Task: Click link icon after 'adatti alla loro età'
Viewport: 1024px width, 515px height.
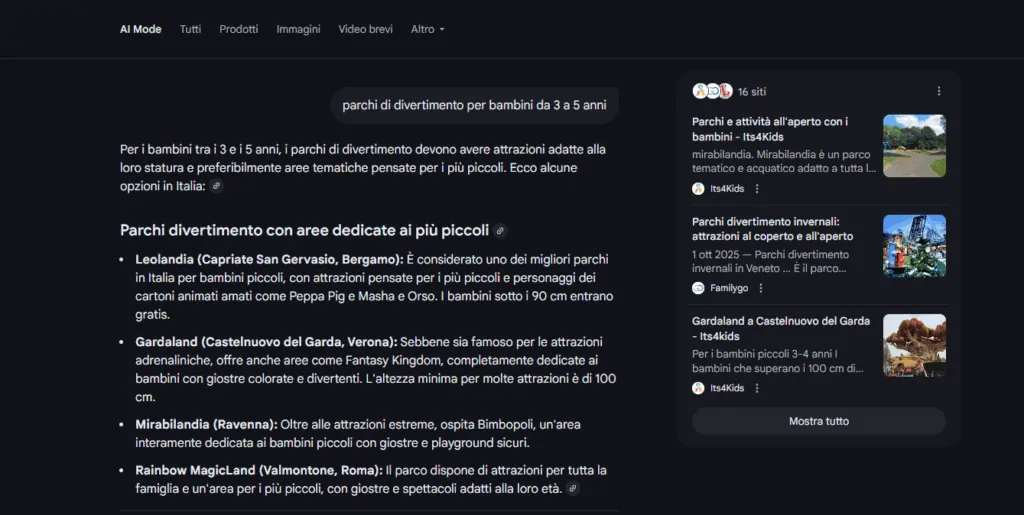Action: (x=573, y=488)
